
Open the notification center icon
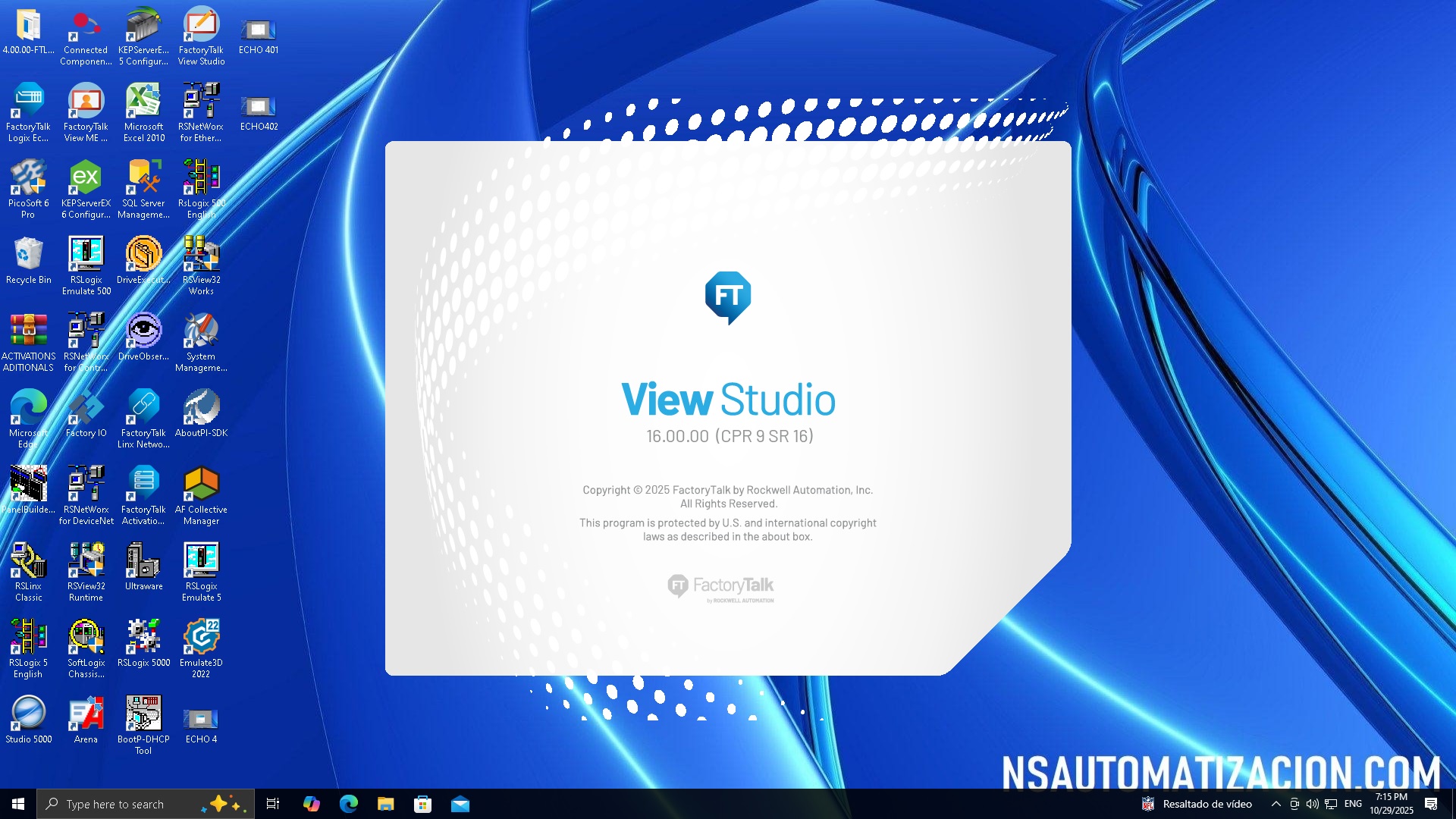(x=1431, y=804)
